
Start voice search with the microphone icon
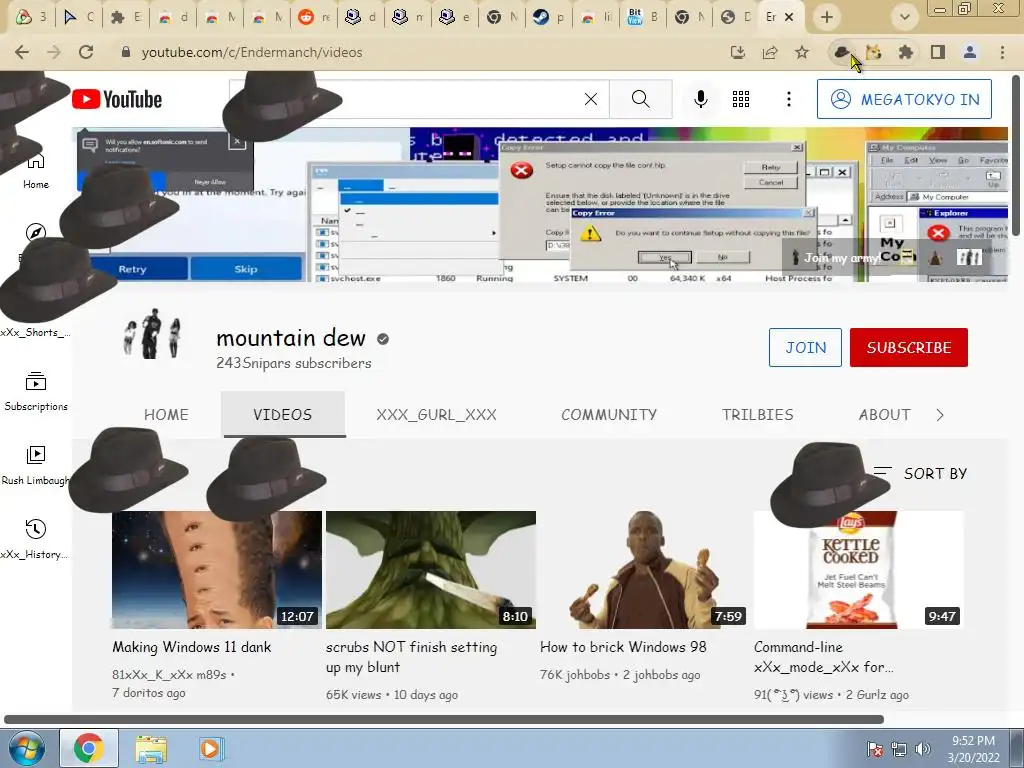tap(701, 99)
